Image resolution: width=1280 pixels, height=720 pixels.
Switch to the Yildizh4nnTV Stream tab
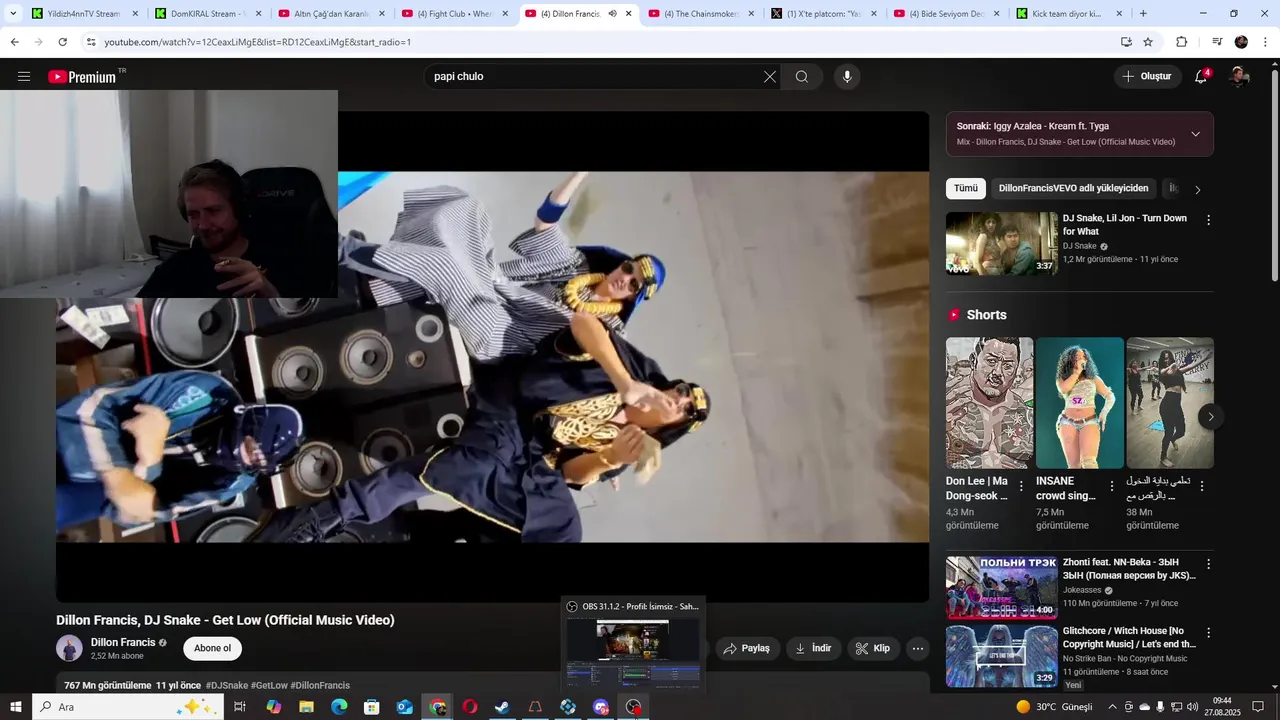pyautogui.click(x=82, y=14)
